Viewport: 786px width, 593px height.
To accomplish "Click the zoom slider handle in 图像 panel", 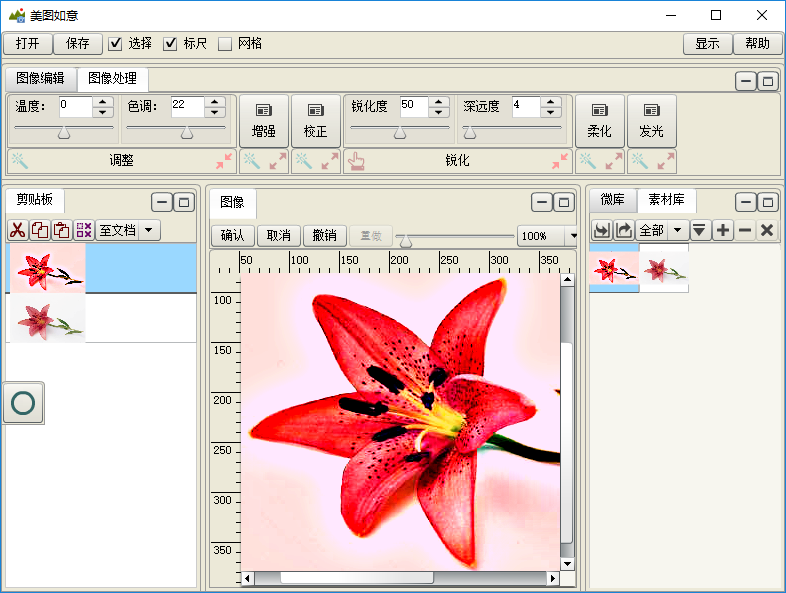I will point(406,242).
